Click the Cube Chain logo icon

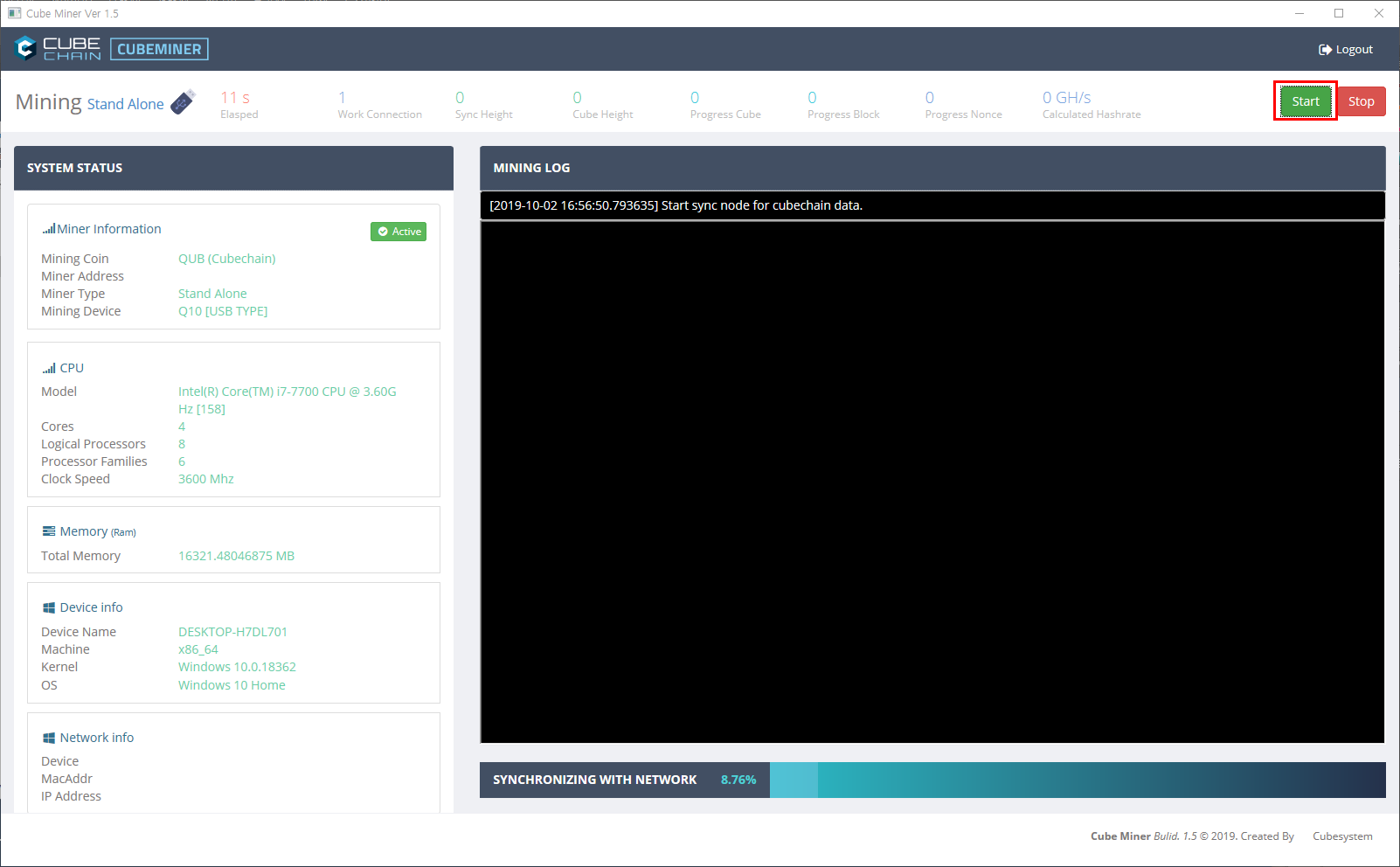click(x=25, y=49)
